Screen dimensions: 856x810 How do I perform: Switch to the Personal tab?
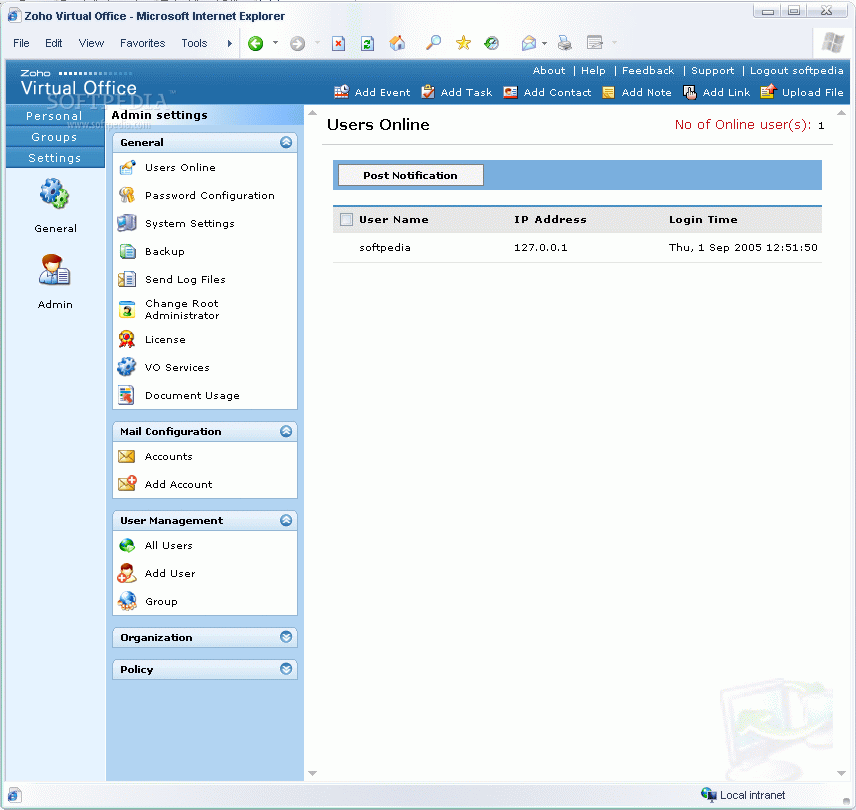[55, 116]
